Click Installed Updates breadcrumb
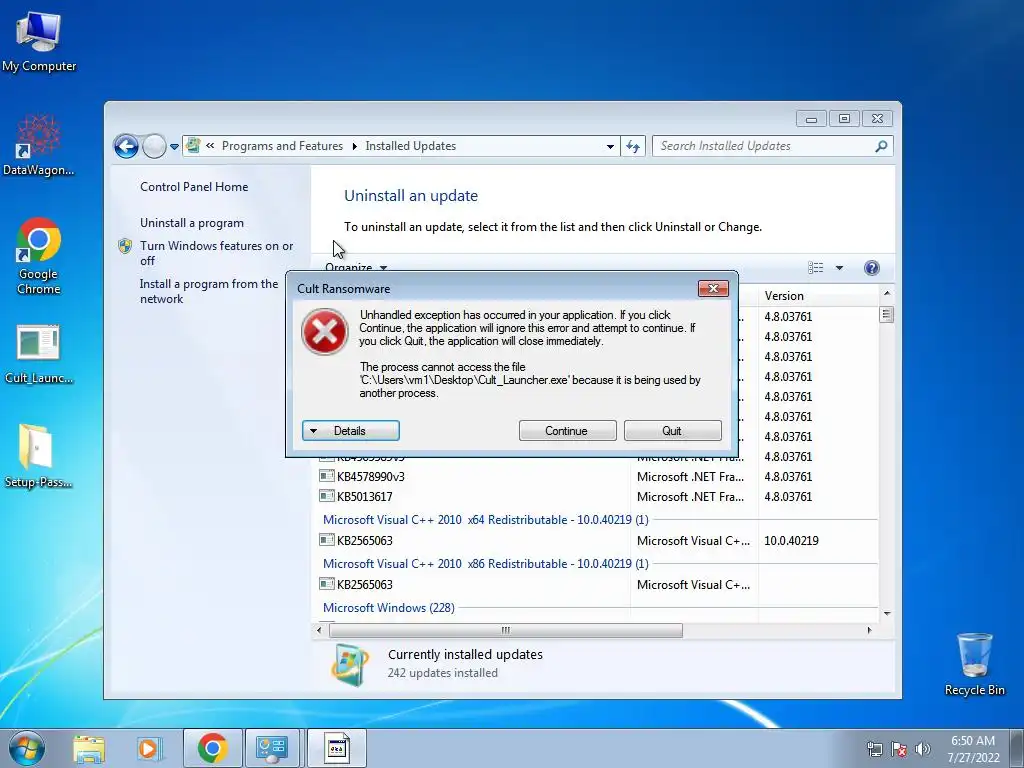 coord(411,146)
